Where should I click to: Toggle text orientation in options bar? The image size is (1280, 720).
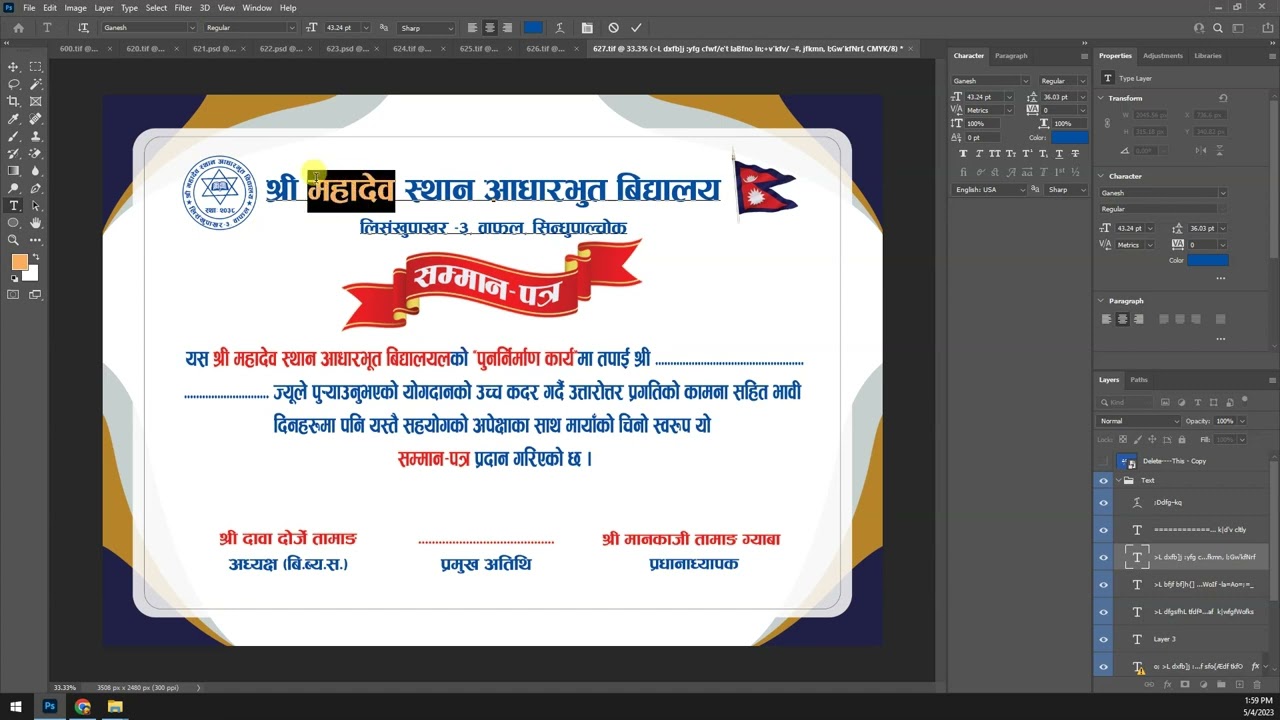point(83,28)
